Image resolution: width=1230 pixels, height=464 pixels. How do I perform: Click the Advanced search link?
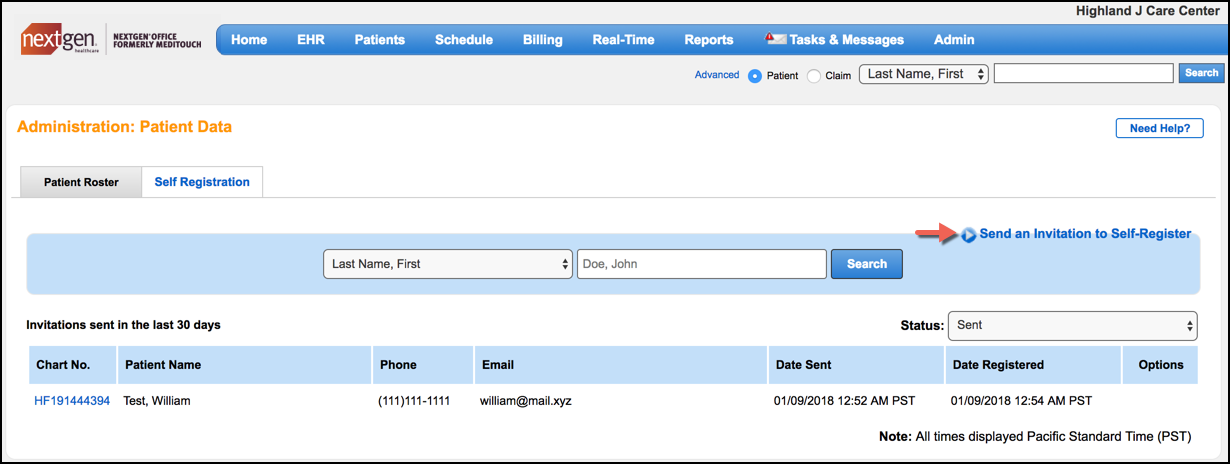pyautogui.click(x=717, y=75)
